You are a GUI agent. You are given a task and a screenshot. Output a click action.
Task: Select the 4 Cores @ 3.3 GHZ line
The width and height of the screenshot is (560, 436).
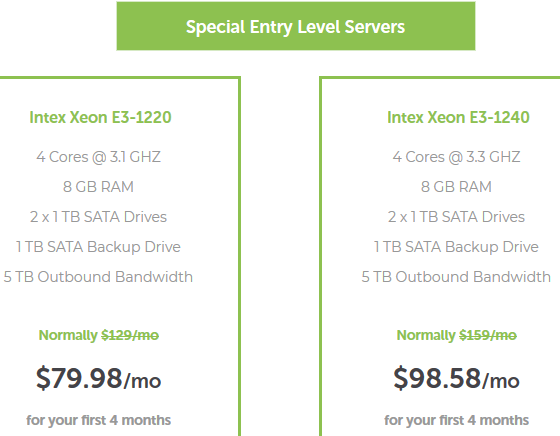click(x=456, y=157)
